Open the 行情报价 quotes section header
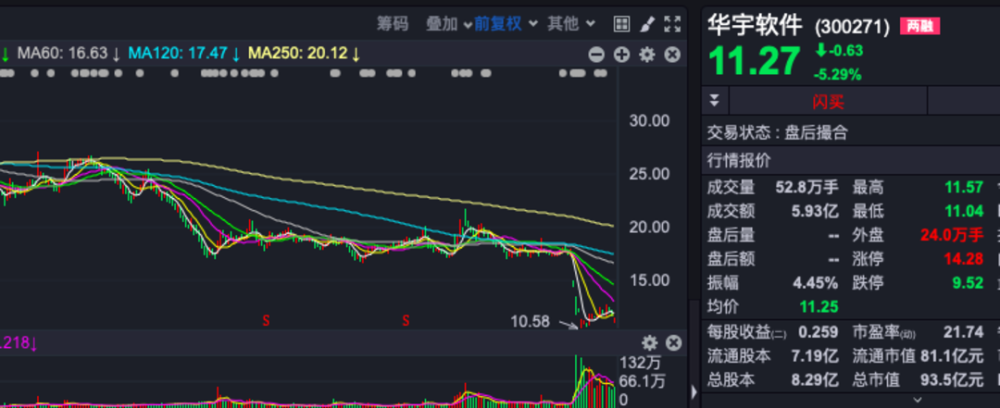The image size is (1000, 408). click(851, 161)
